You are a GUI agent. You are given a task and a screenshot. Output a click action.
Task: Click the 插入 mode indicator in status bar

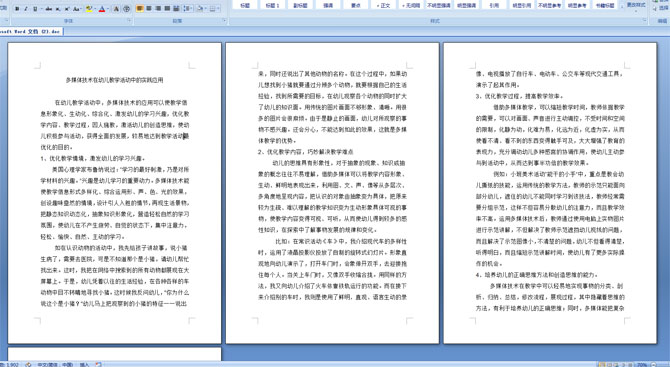click(x=84, y=364)
